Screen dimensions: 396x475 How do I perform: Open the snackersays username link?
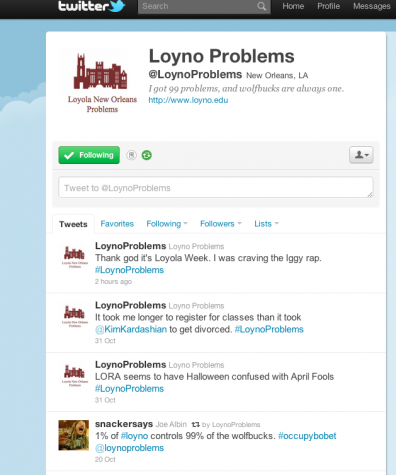click(x=124, y=424)
